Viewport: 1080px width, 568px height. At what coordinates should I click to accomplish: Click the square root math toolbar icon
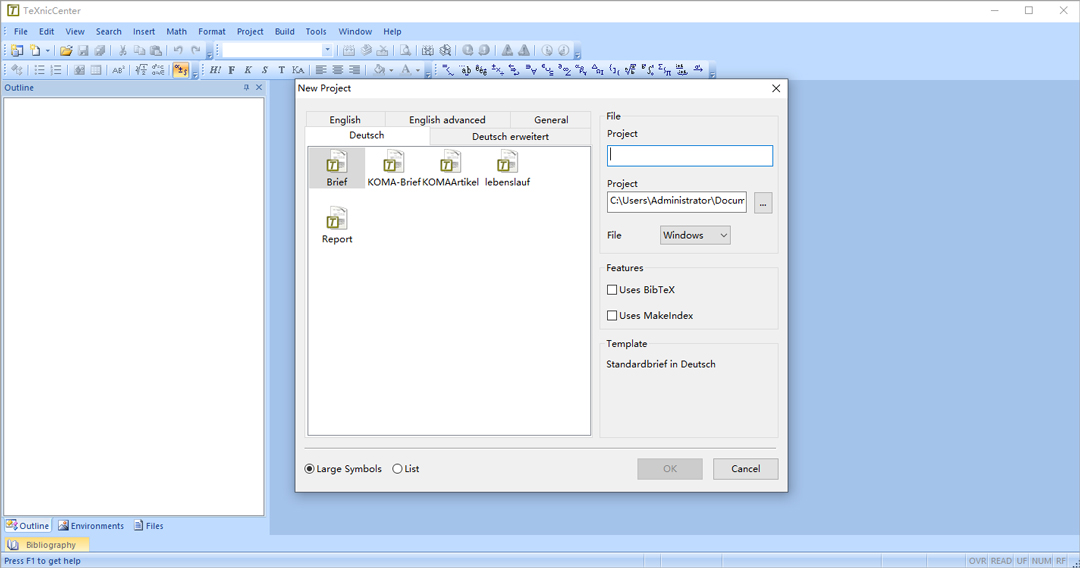(631, 70)
